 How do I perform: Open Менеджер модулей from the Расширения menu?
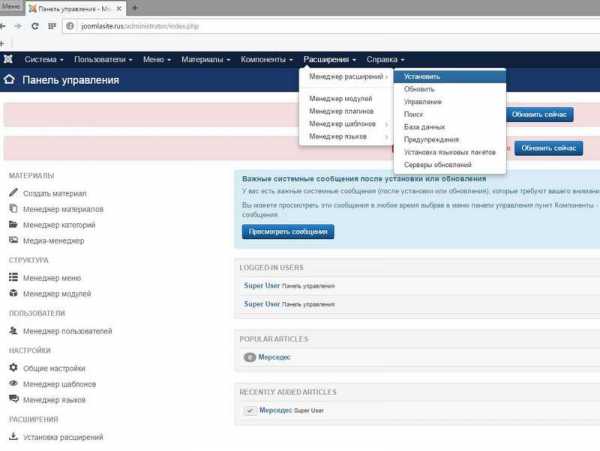(346, 99)
